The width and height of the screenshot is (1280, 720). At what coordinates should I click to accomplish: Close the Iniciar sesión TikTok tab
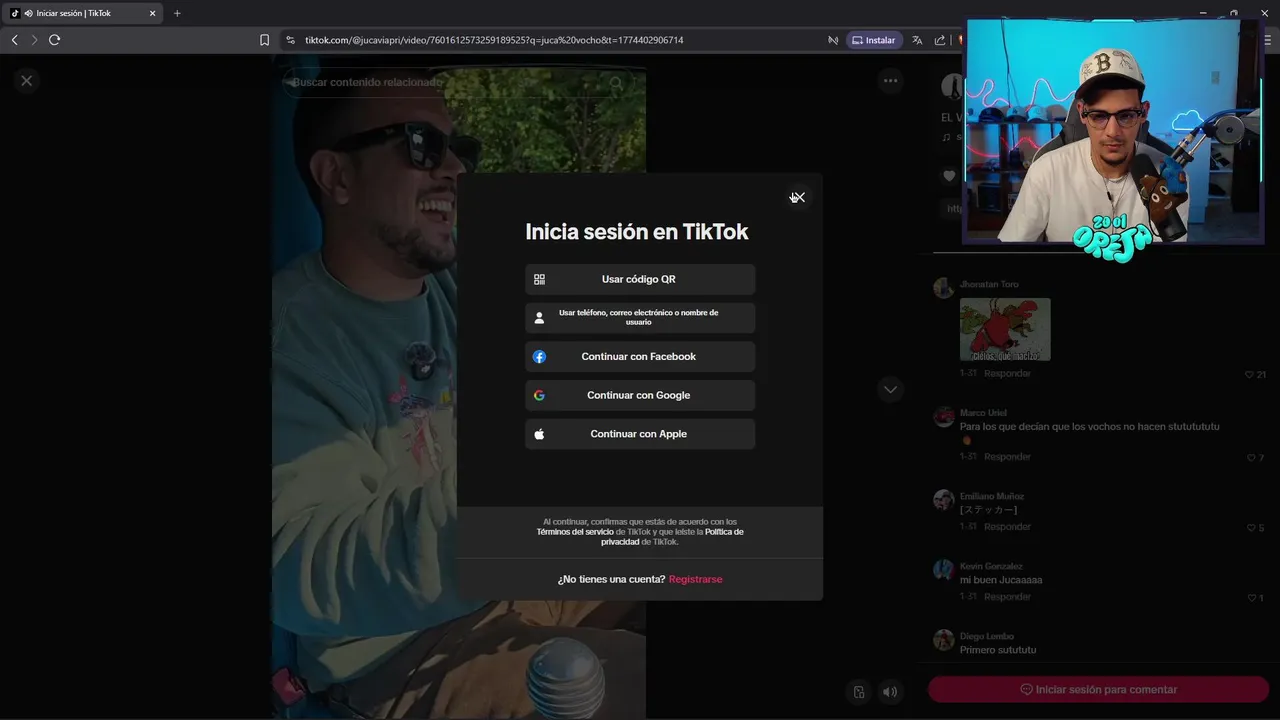[152, 13]
